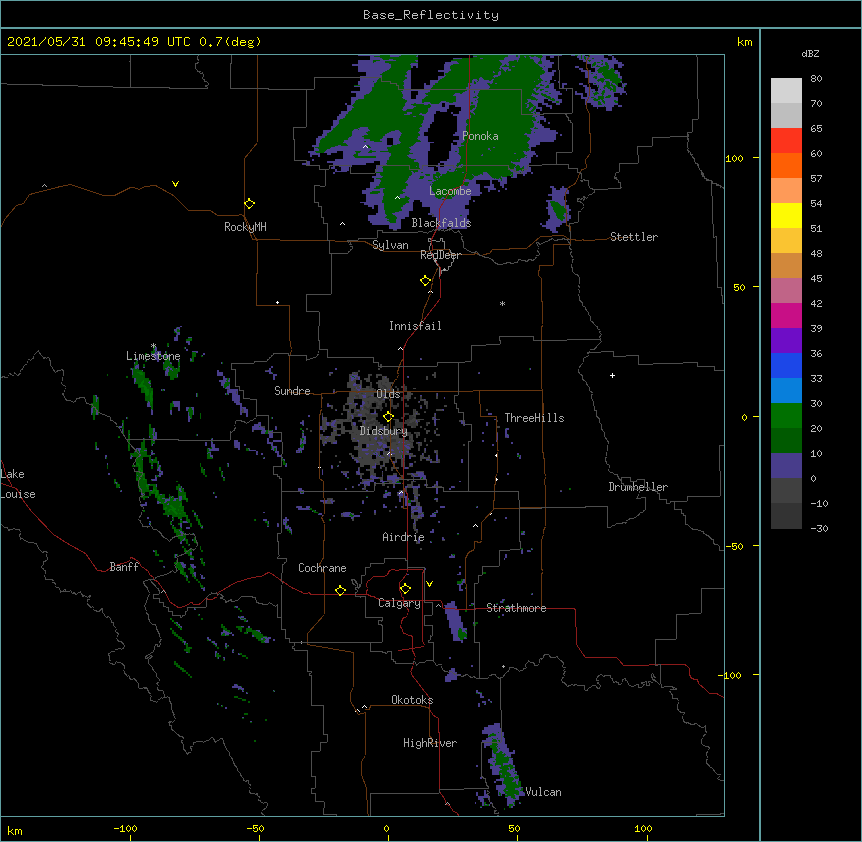The height and width of the screenshot is (842, 862).
Task: Click the HighRiver city label
Action: point(430,743)
